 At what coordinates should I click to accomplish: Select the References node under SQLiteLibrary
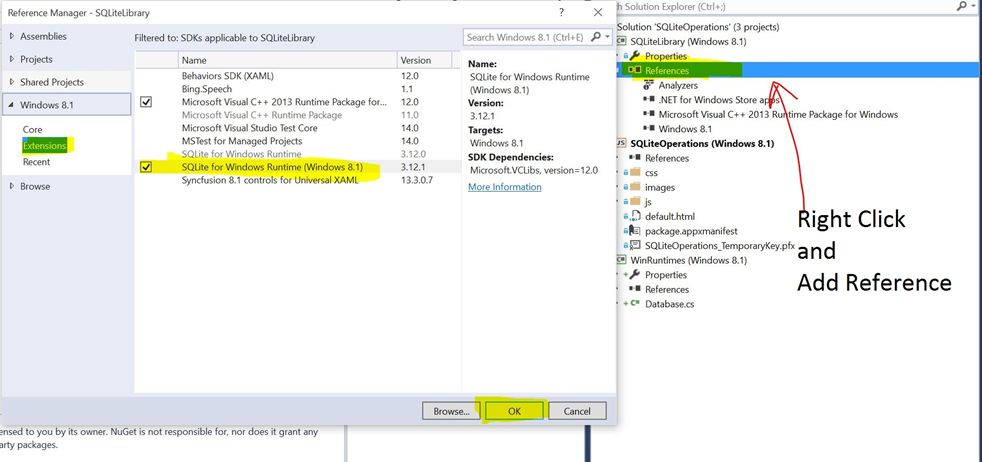(x=666, y=71)
